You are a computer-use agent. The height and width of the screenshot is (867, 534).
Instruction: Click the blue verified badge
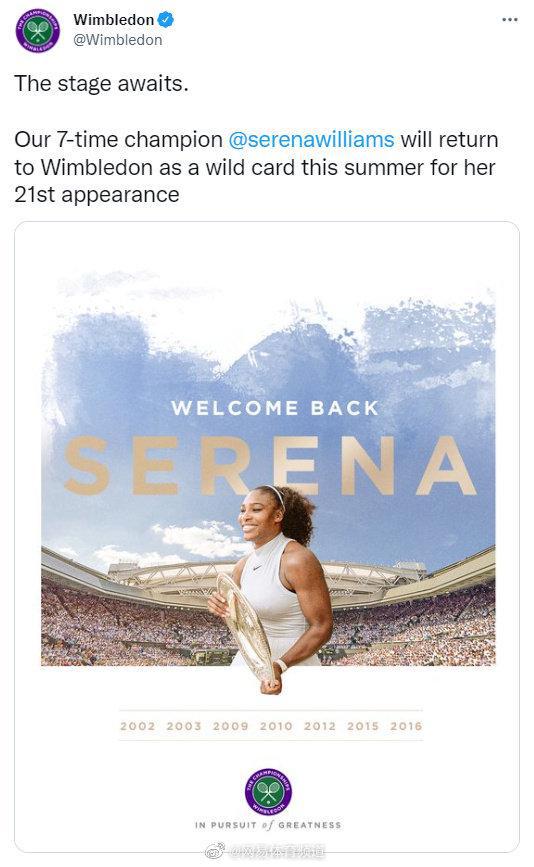pyautogui.click(x=166, y=20)
